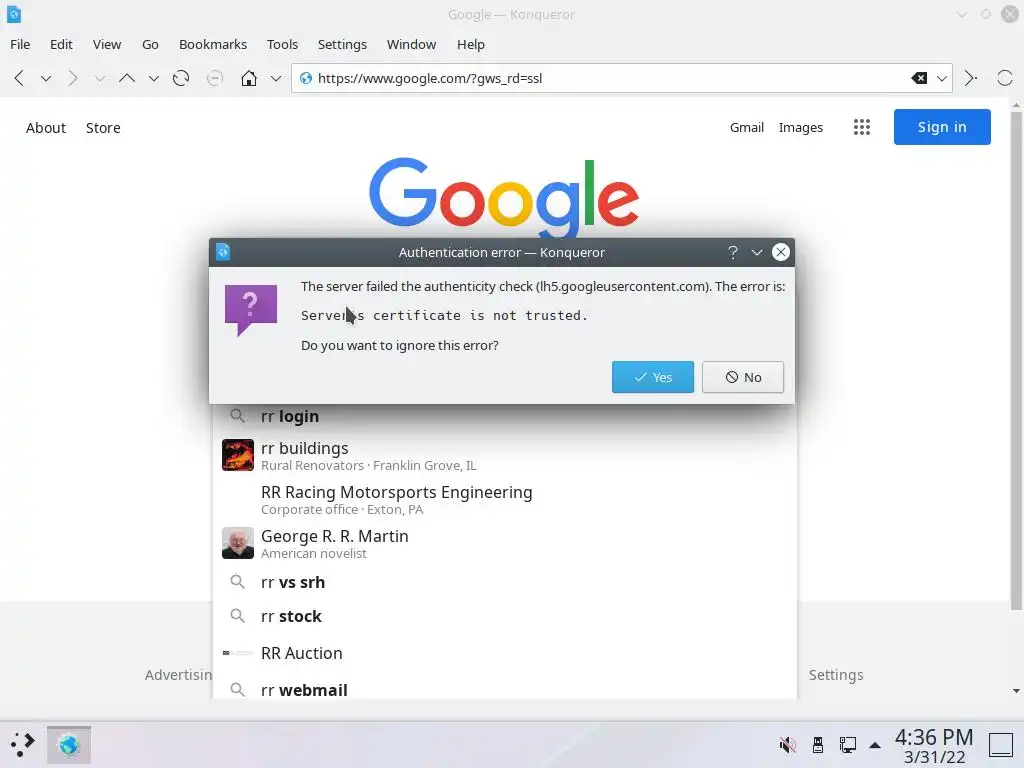
Task: Click the Konqueror window title bar icon
Action: coord(14,14)
